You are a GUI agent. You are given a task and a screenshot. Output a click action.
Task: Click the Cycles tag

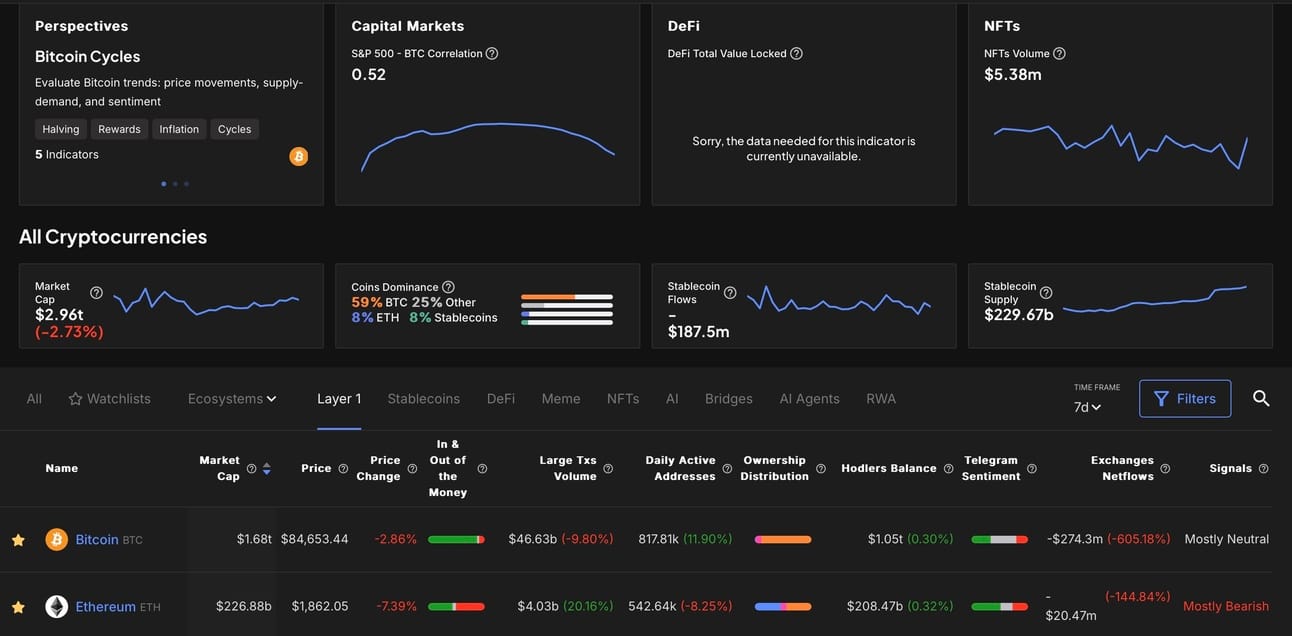point(235,129)
